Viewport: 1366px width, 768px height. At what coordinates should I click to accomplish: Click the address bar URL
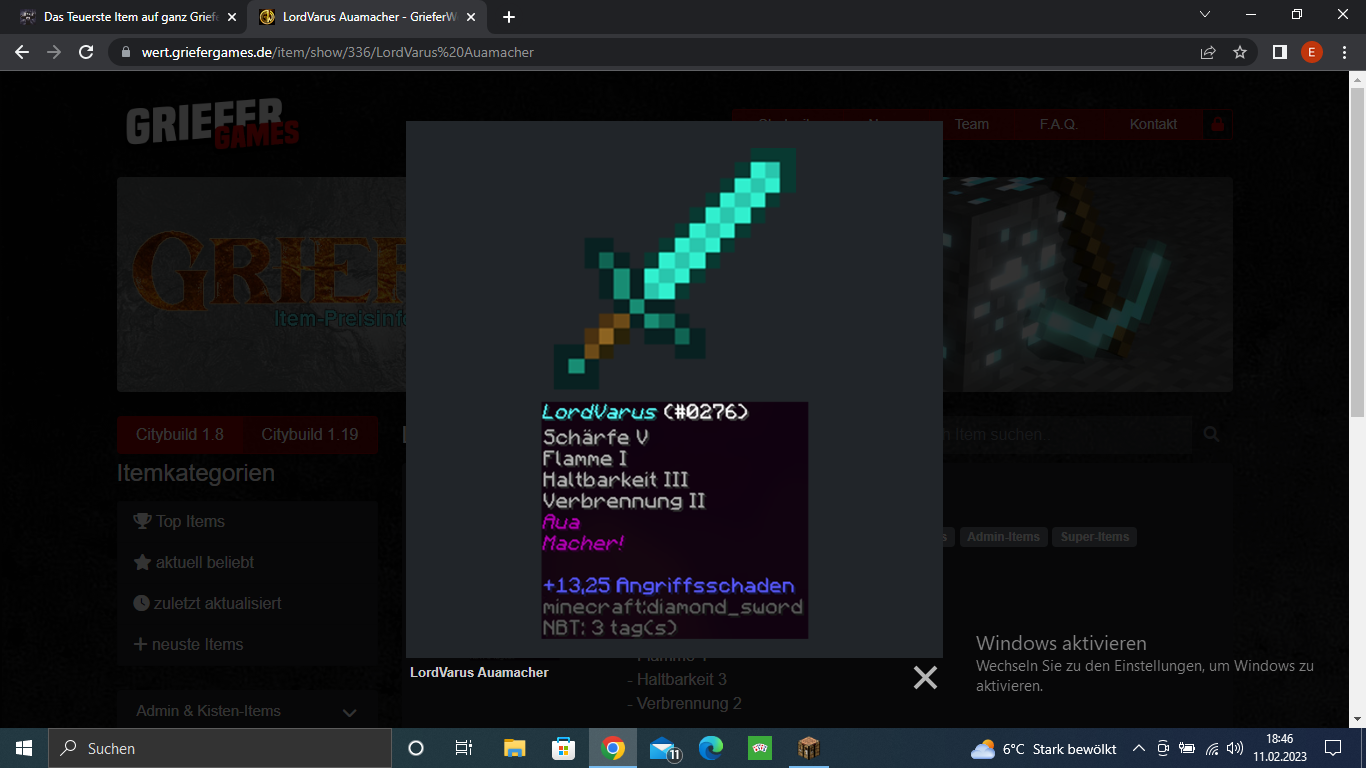tap(338, 52)
